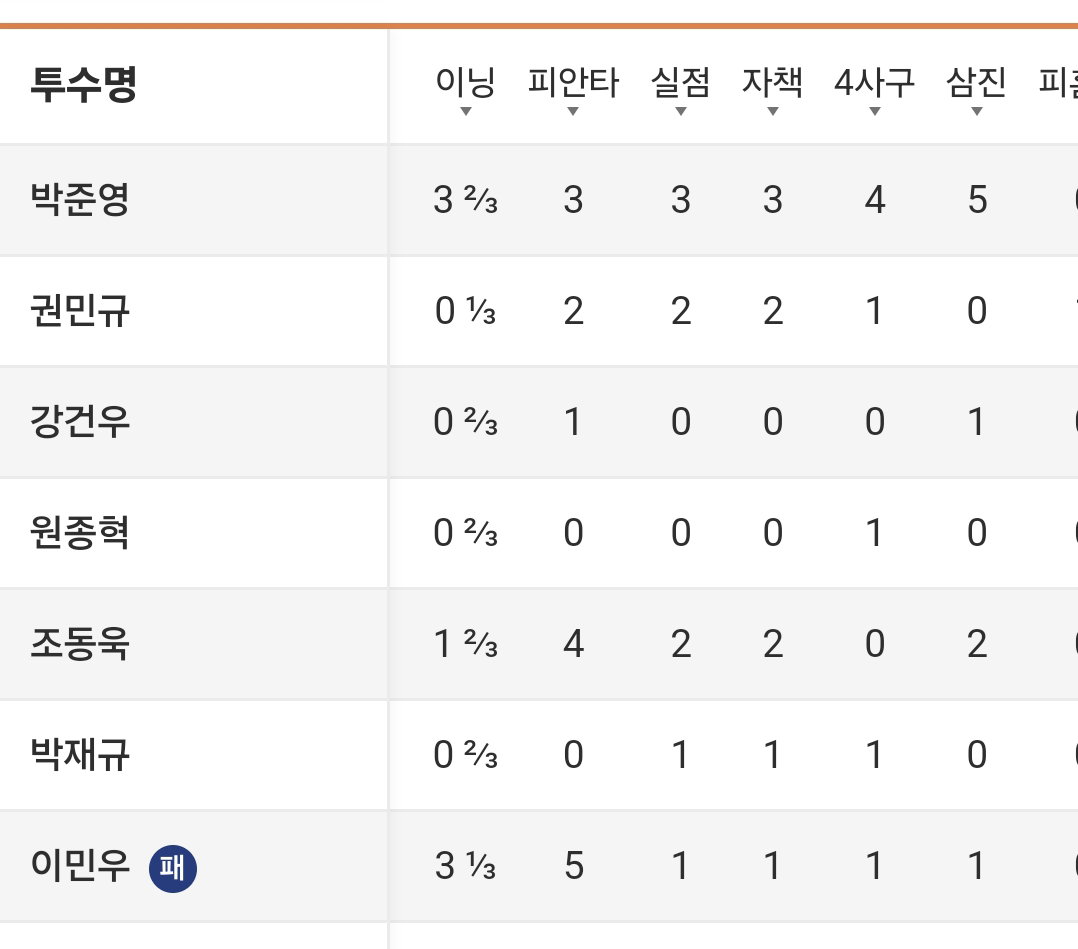Click the 패 badge next to 이민우
1078x949 pixels.
[x=173, y=868]
